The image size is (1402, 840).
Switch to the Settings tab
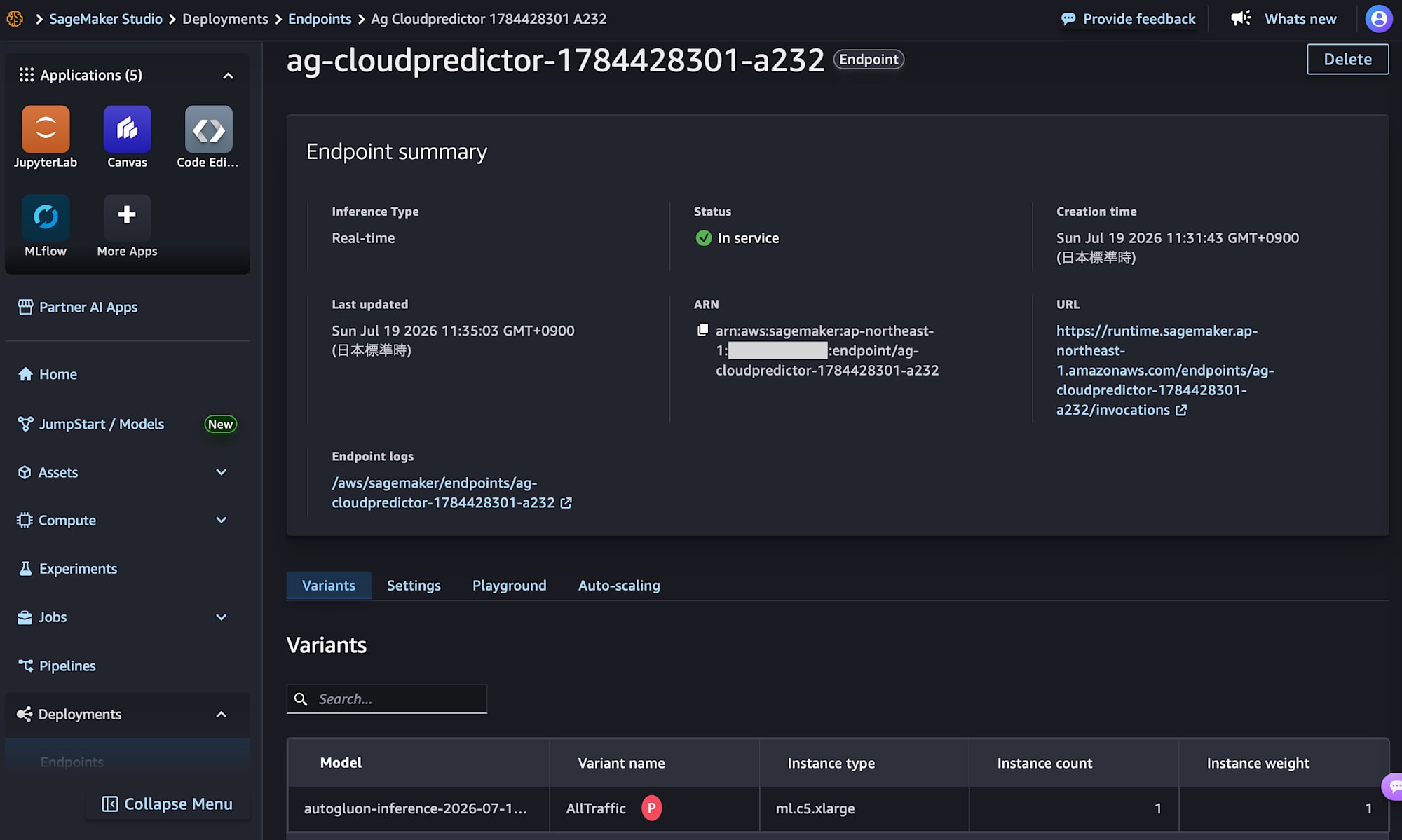[x=414, y=585]
